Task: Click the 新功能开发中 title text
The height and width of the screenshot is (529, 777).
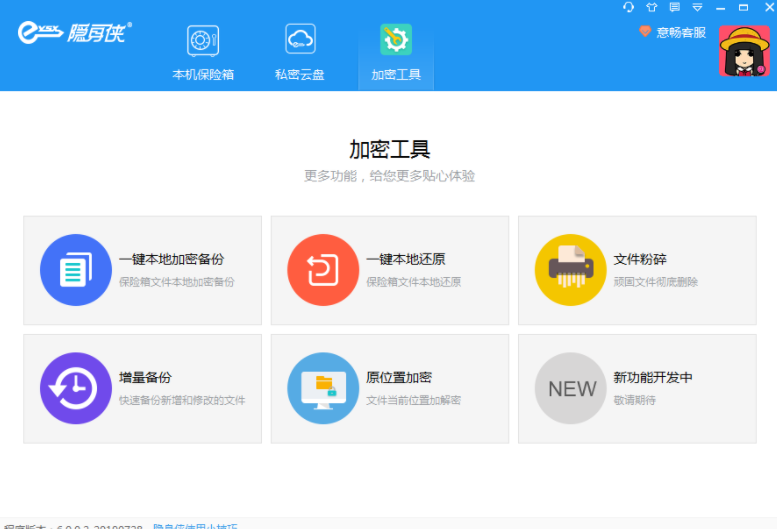Action: coord(653,378)
